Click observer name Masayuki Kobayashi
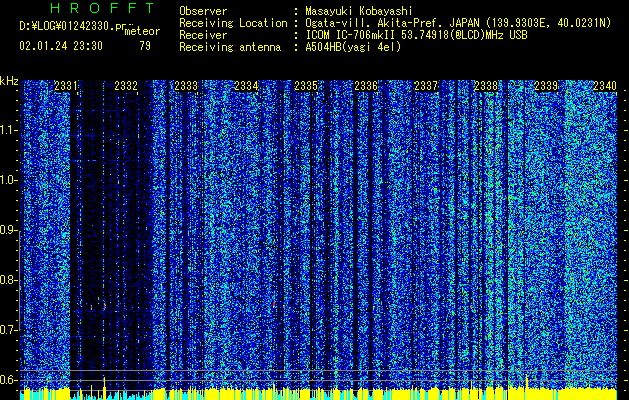The height and width of the screenshot is (400, 629). (359, 11)
